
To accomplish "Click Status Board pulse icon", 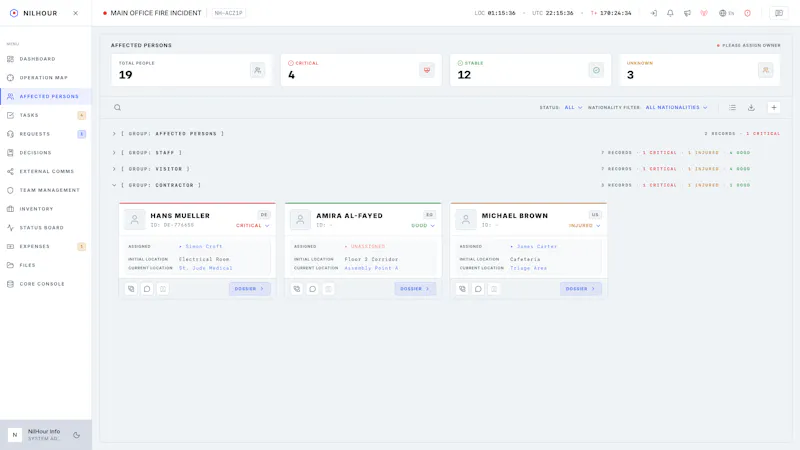I will (x=10, y=228).
